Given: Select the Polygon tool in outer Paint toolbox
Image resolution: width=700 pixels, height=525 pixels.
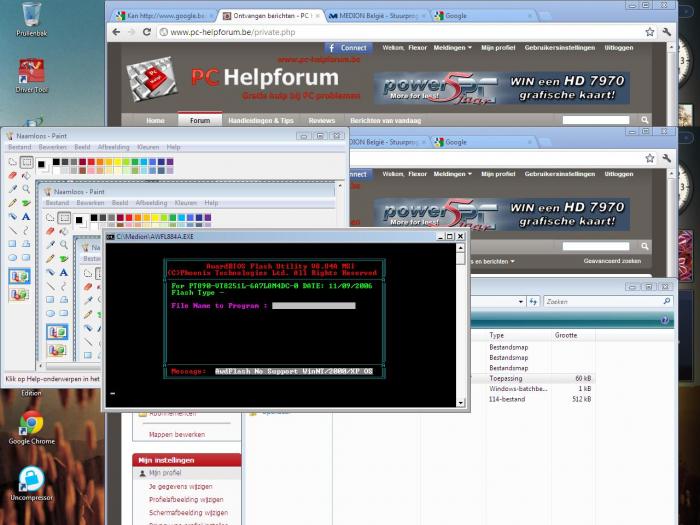Looking at the screenshot, I should (26, 244).
